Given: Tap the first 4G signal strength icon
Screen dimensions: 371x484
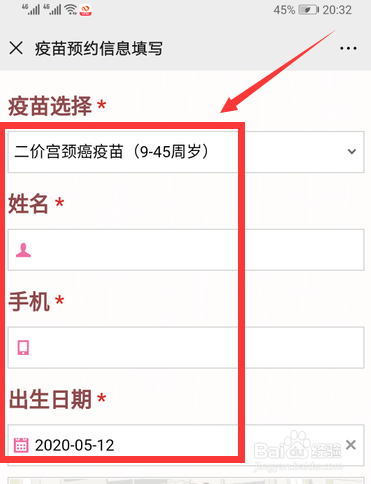Looking at the screenshot, I should 31,9.
